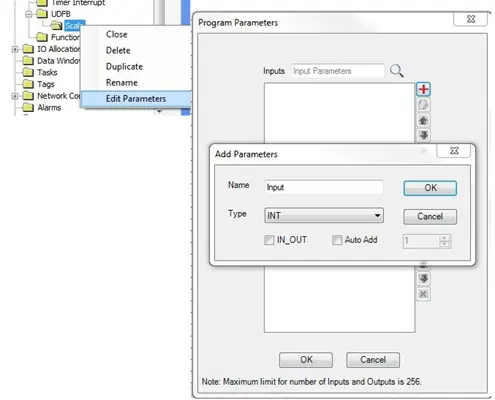This screenshot has width=495, height=400.
Task: Click the Auto Add count spinner arrows
Action: (445, 241)
